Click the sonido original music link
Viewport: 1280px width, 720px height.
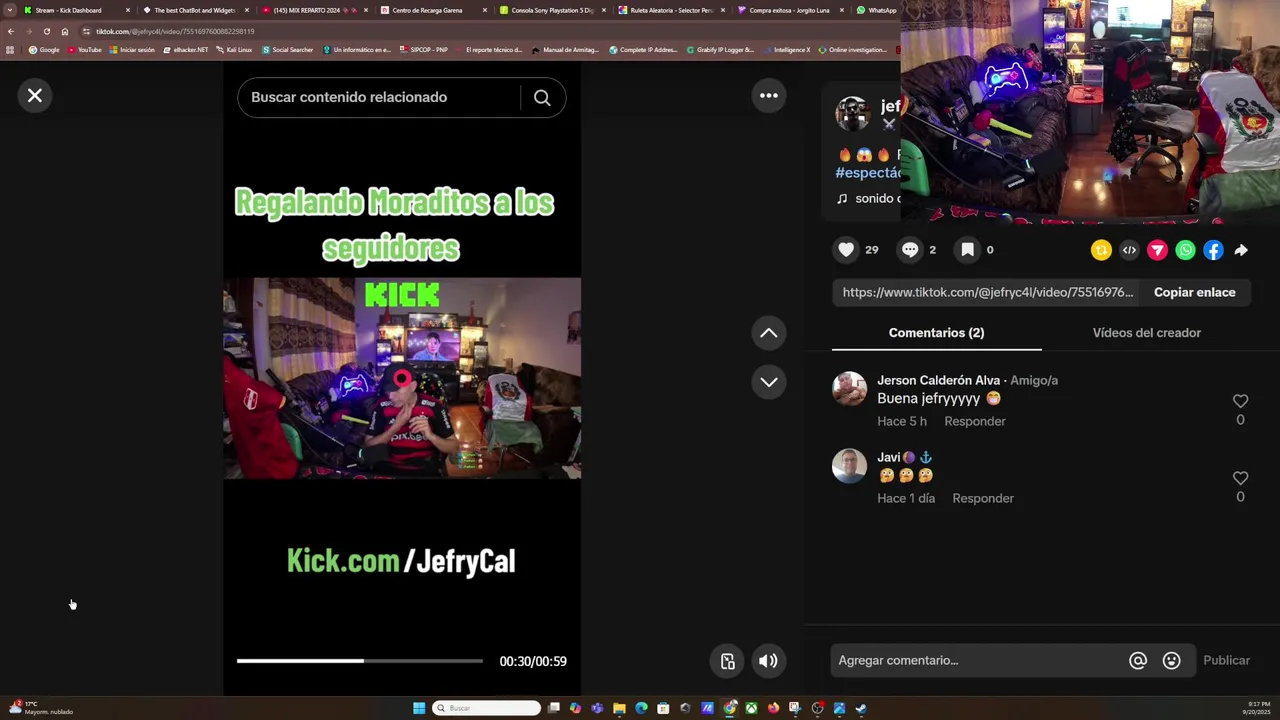click(868, 198)
